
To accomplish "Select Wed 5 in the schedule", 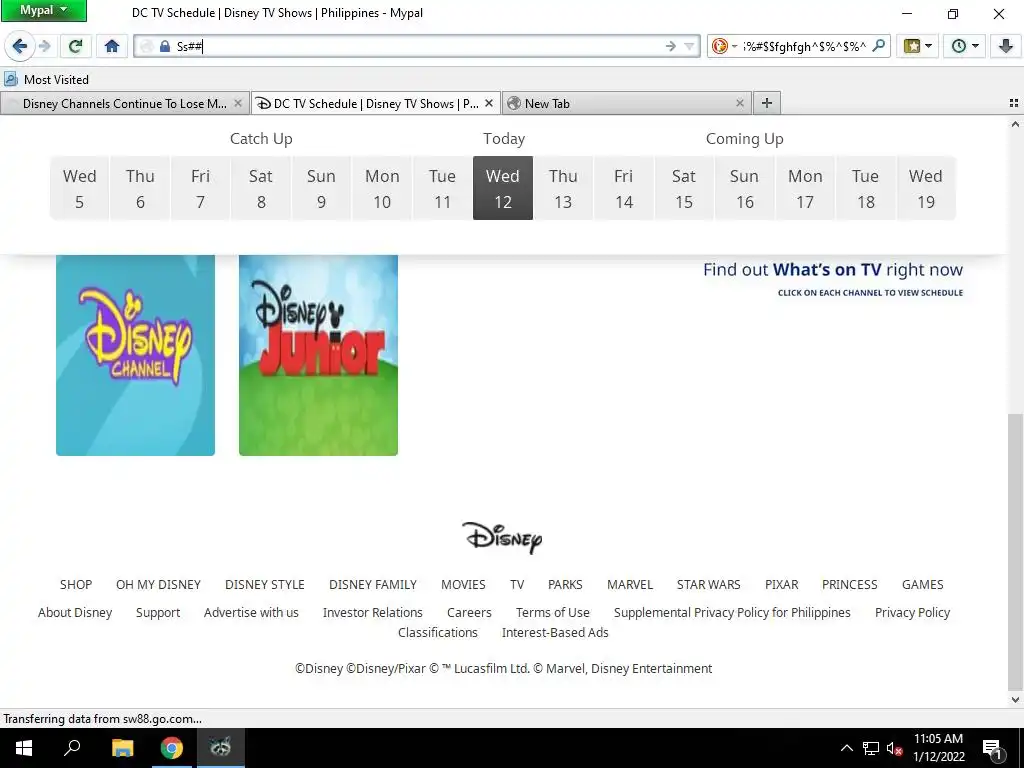I will (80, 188).
